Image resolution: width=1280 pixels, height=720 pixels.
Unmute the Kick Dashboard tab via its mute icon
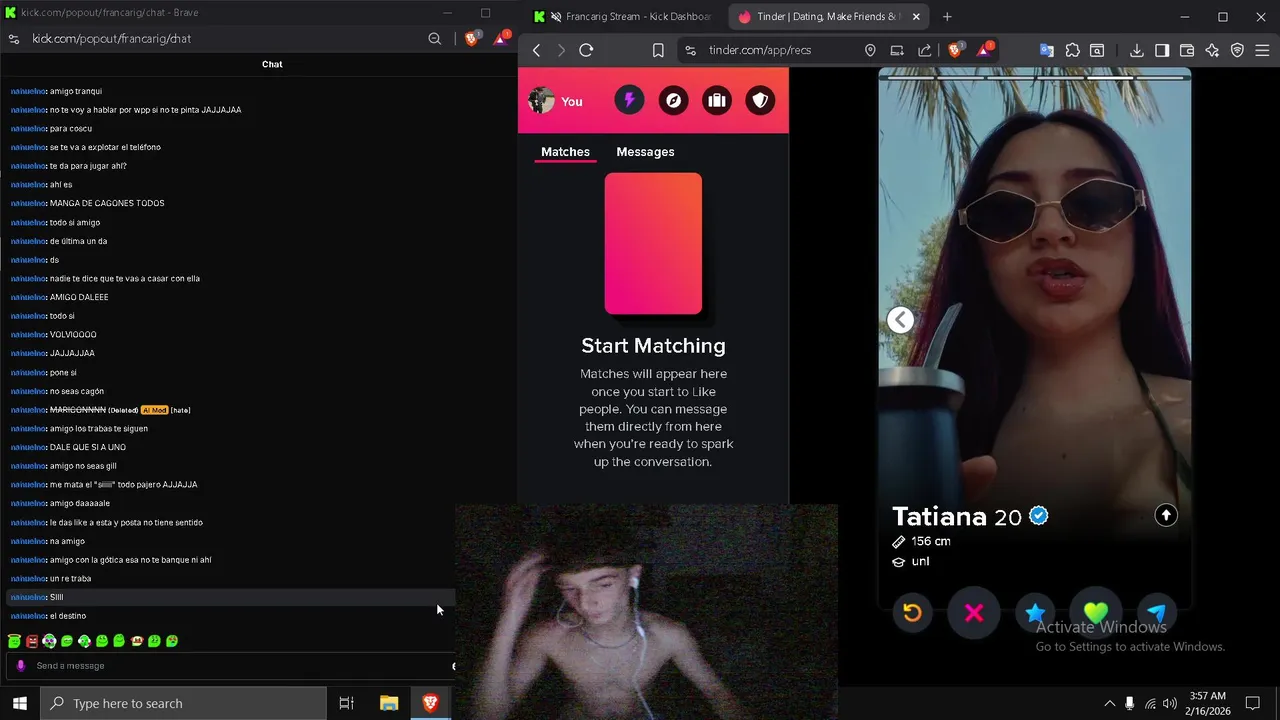(x=556, y=16)
